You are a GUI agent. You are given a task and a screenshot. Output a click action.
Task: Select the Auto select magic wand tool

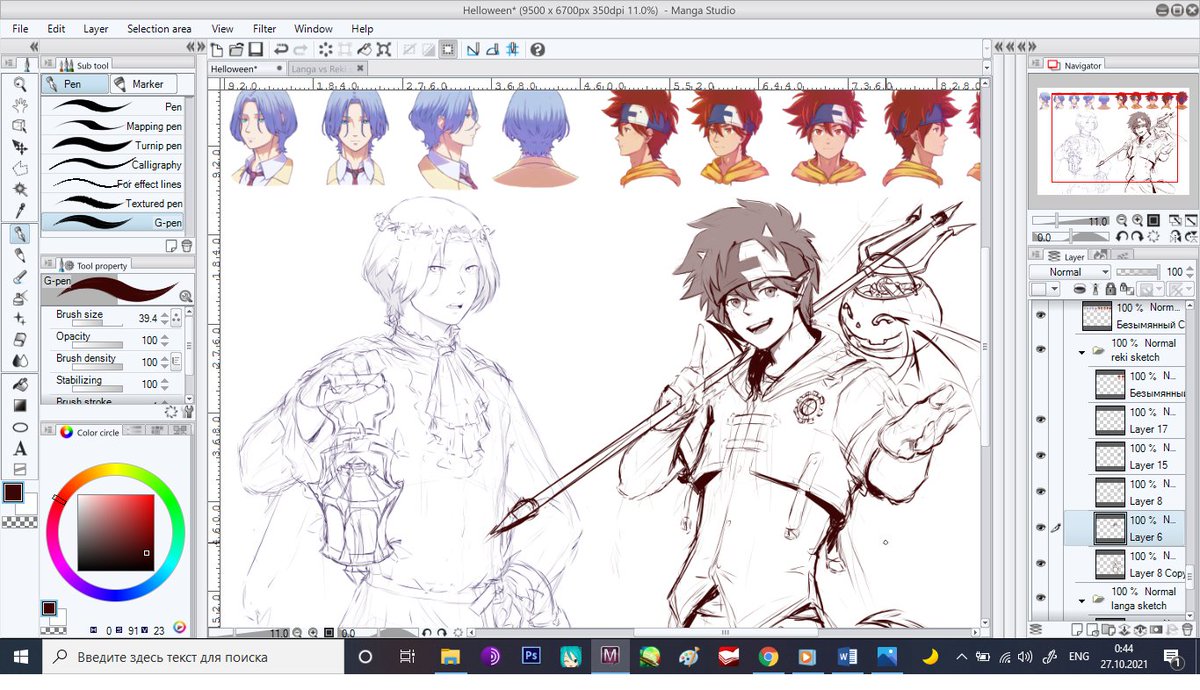[19, 188]
